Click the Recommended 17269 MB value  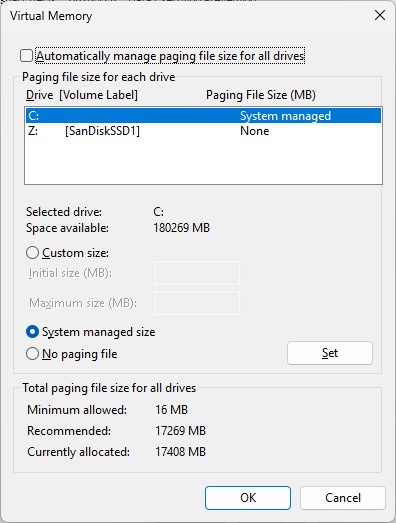click(x=180, y=431)
